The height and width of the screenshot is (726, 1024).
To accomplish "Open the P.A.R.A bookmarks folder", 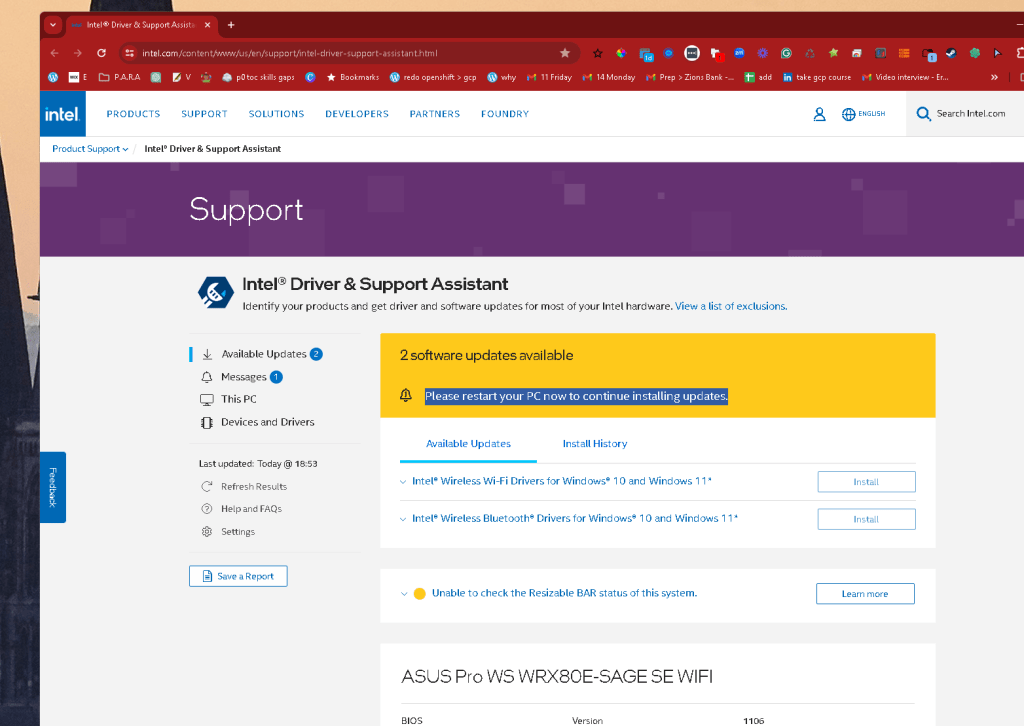I will 120,77.
